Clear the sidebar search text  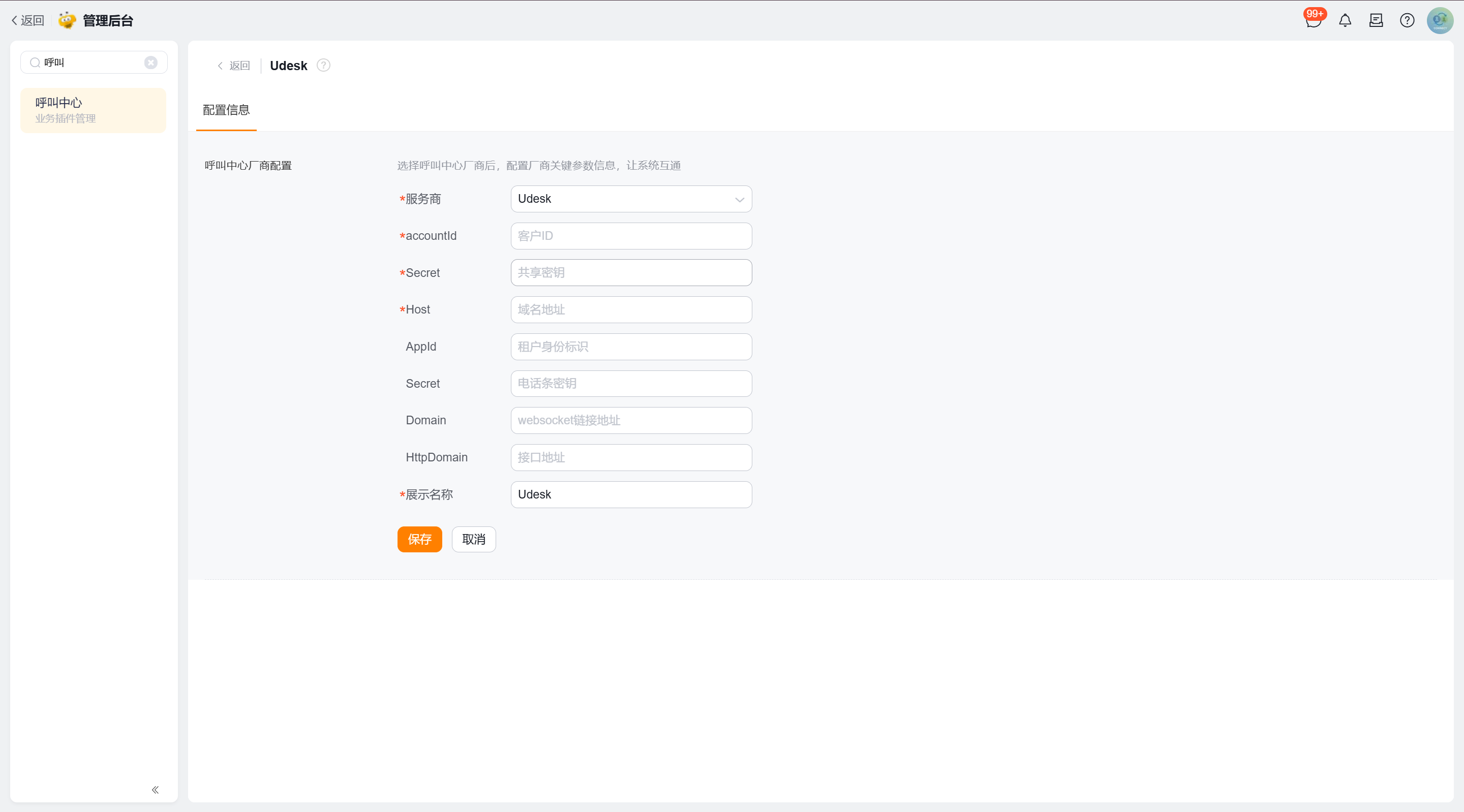(x=150, y=63)
